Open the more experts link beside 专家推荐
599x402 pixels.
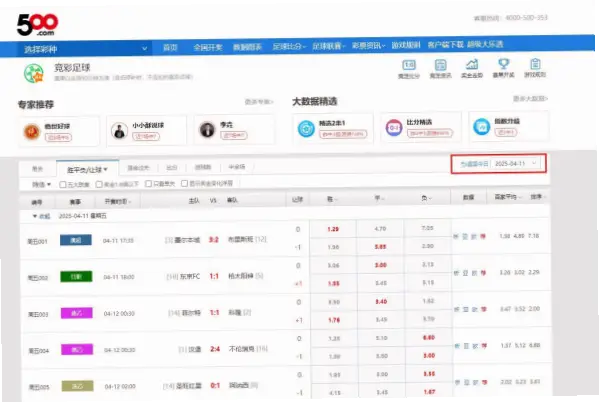point(259,102)
